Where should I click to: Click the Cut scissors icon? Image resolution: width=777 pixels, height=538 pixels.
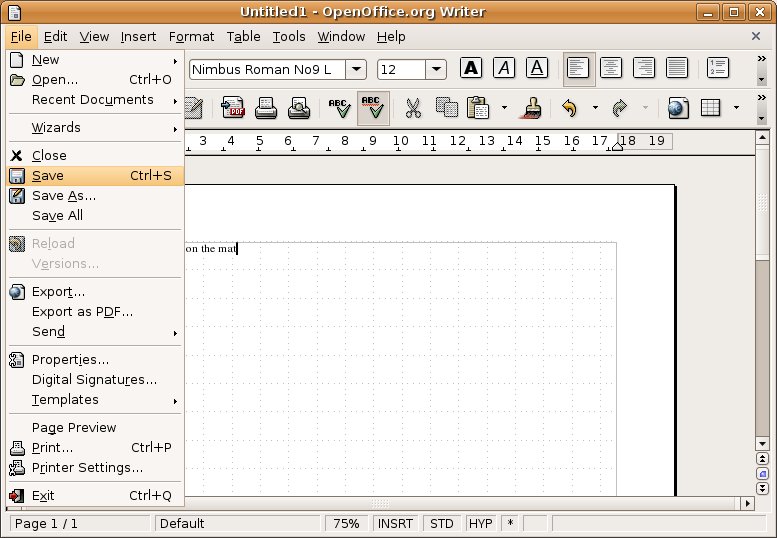point(413,108)
